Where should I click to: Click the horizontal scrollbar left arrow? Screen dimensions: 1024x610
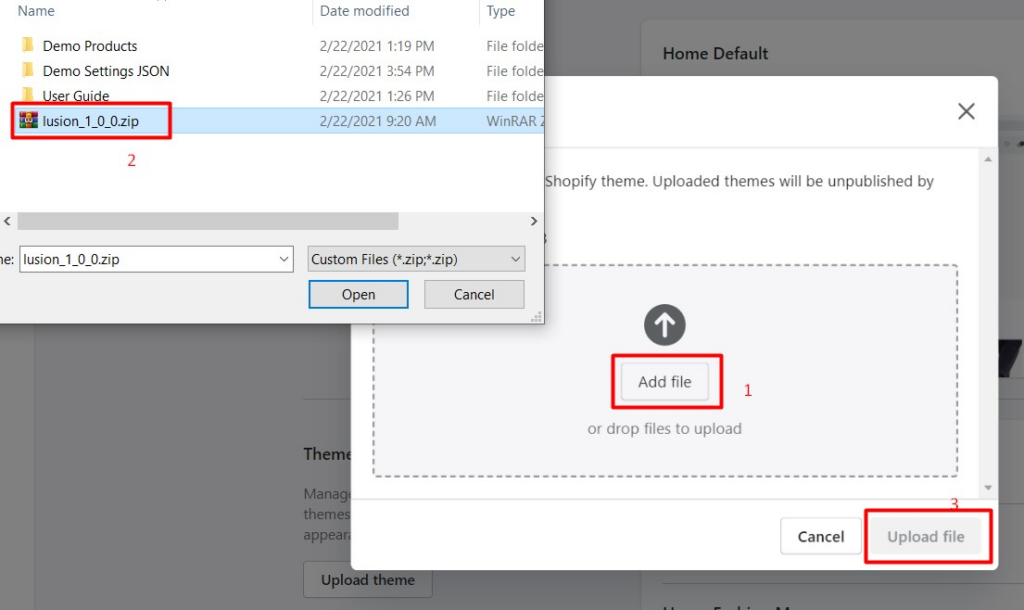click(x=7, y=221)
